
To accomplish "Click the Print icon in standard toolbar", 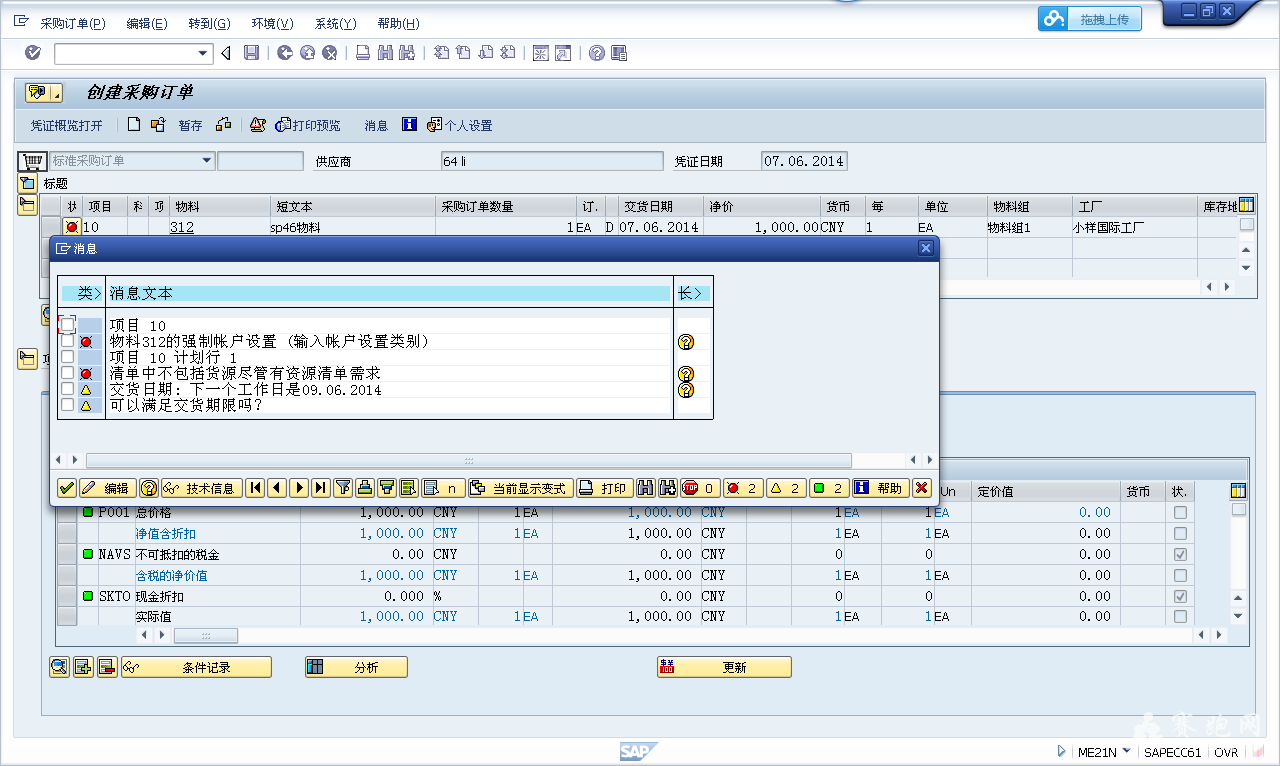I will [363, 53].
